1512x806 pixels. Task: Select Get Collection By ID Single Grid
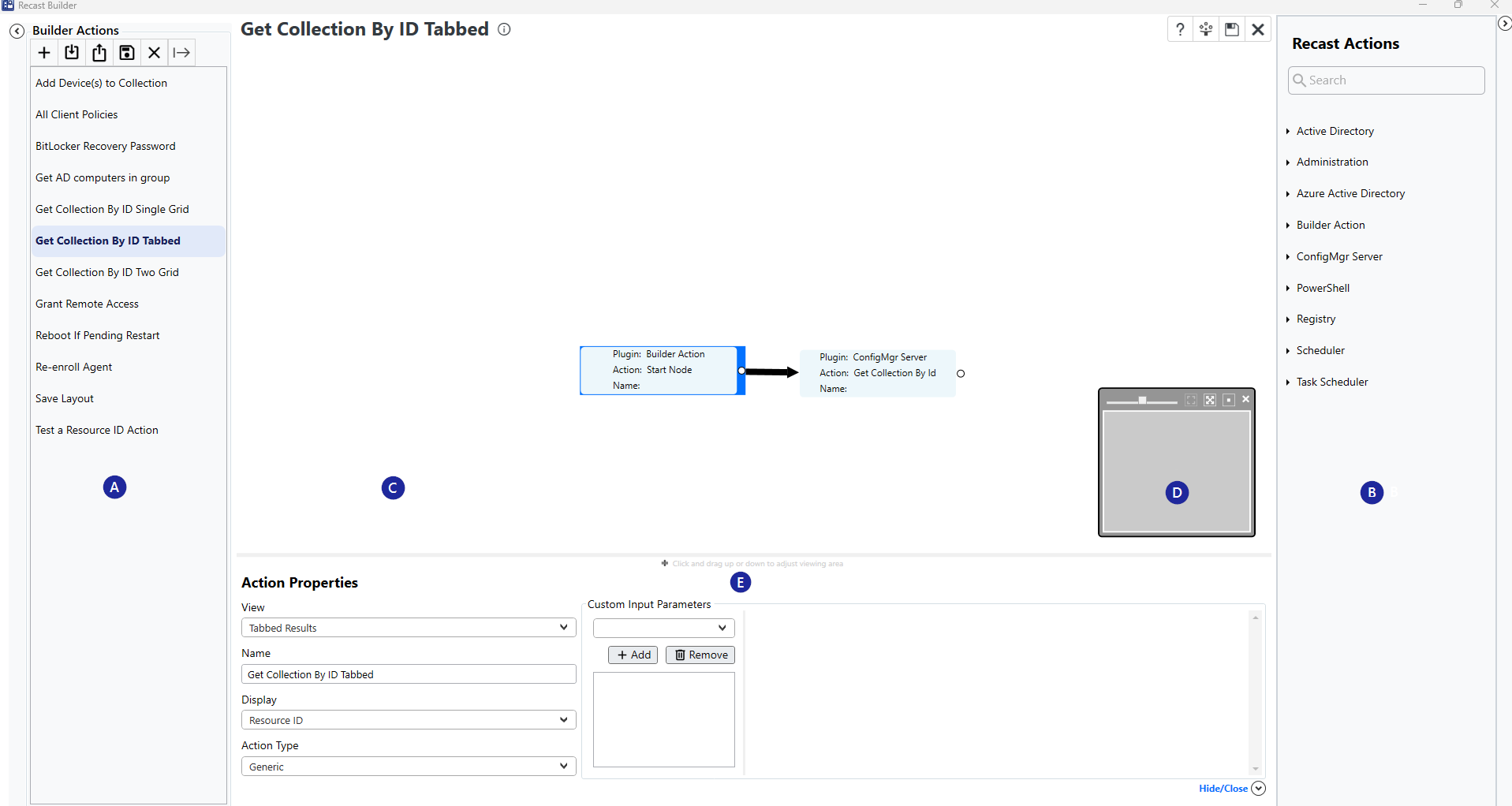pos(129,209)
